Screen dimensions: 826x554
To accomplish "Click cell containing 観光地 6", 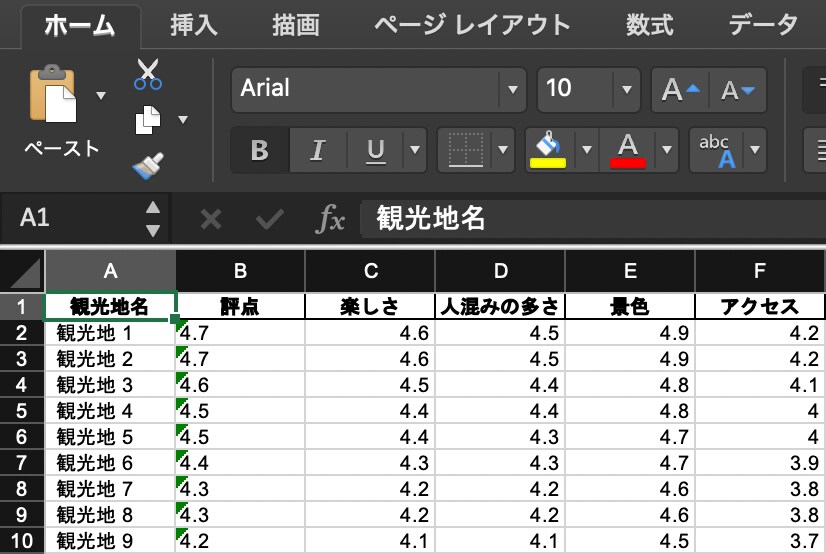I will coord(110,463).
